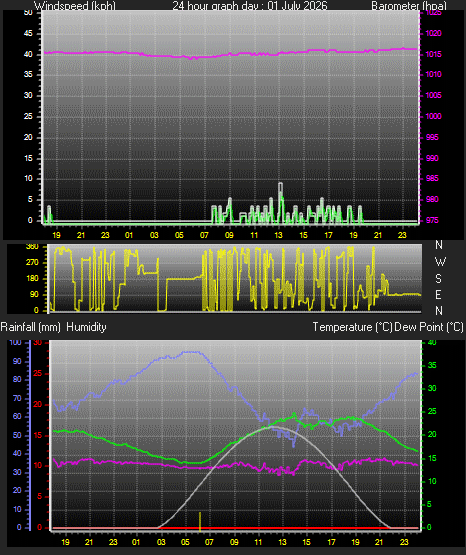Click the green 40 temperature scale value

point(432,342)
